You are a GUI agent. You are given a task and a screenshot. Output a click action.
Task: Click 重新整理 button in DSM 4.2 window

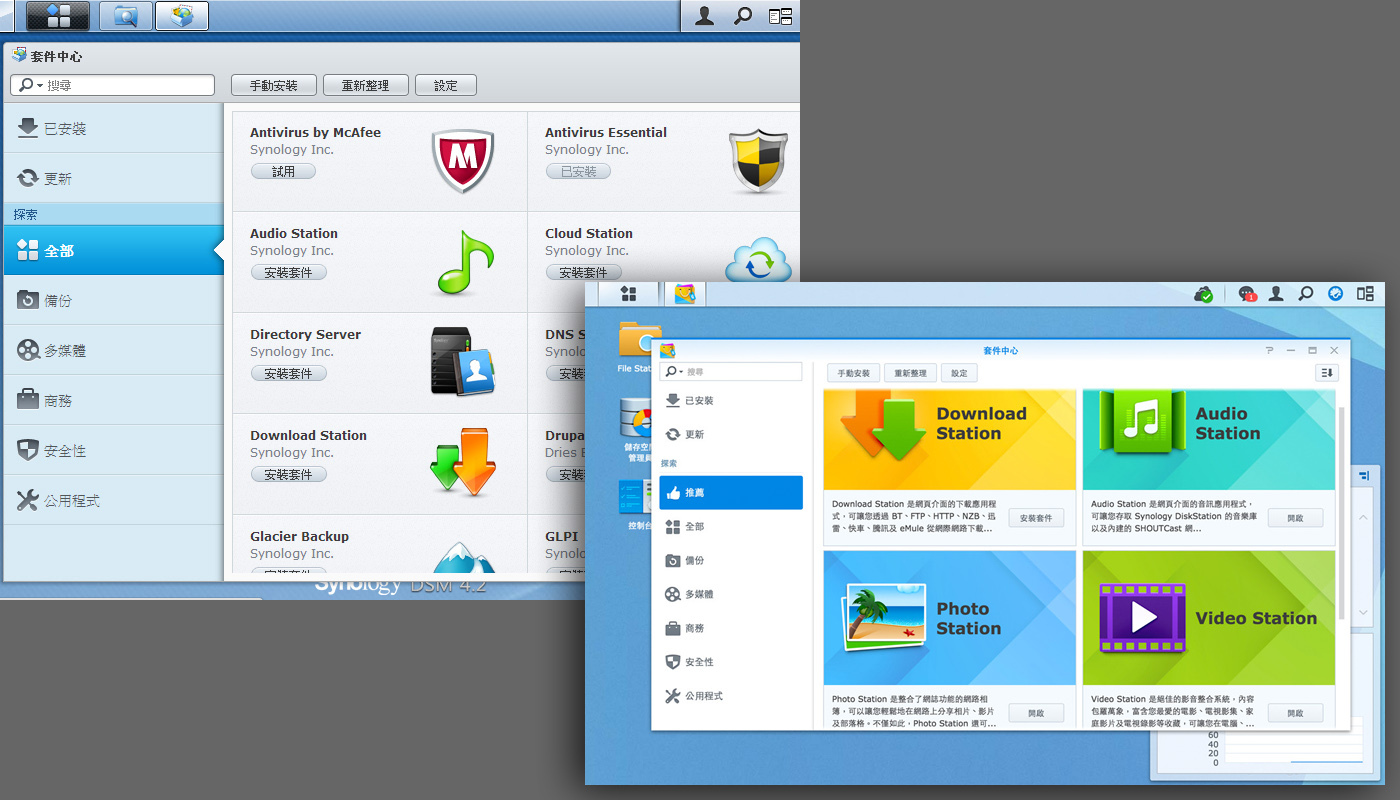[x=366, y=85]
